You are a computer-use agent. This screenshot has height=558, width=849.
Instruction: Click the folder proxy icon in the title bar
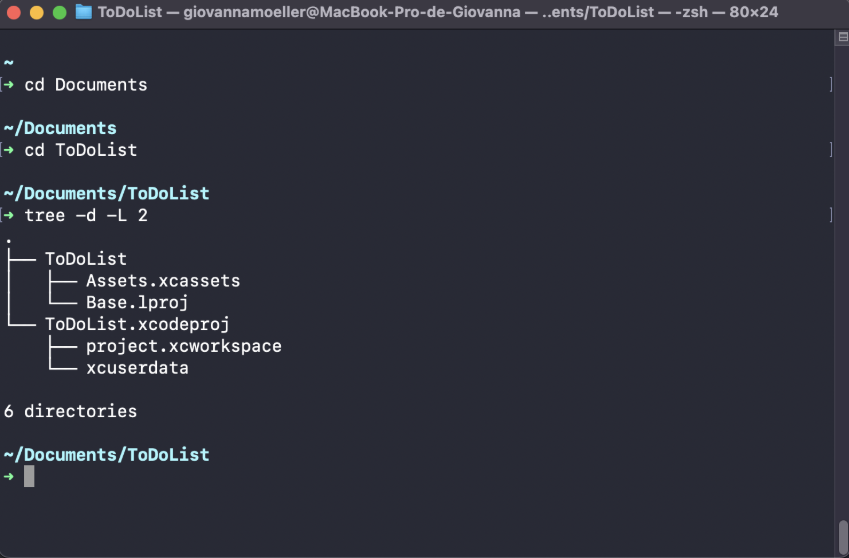click(x=83, y=12)
